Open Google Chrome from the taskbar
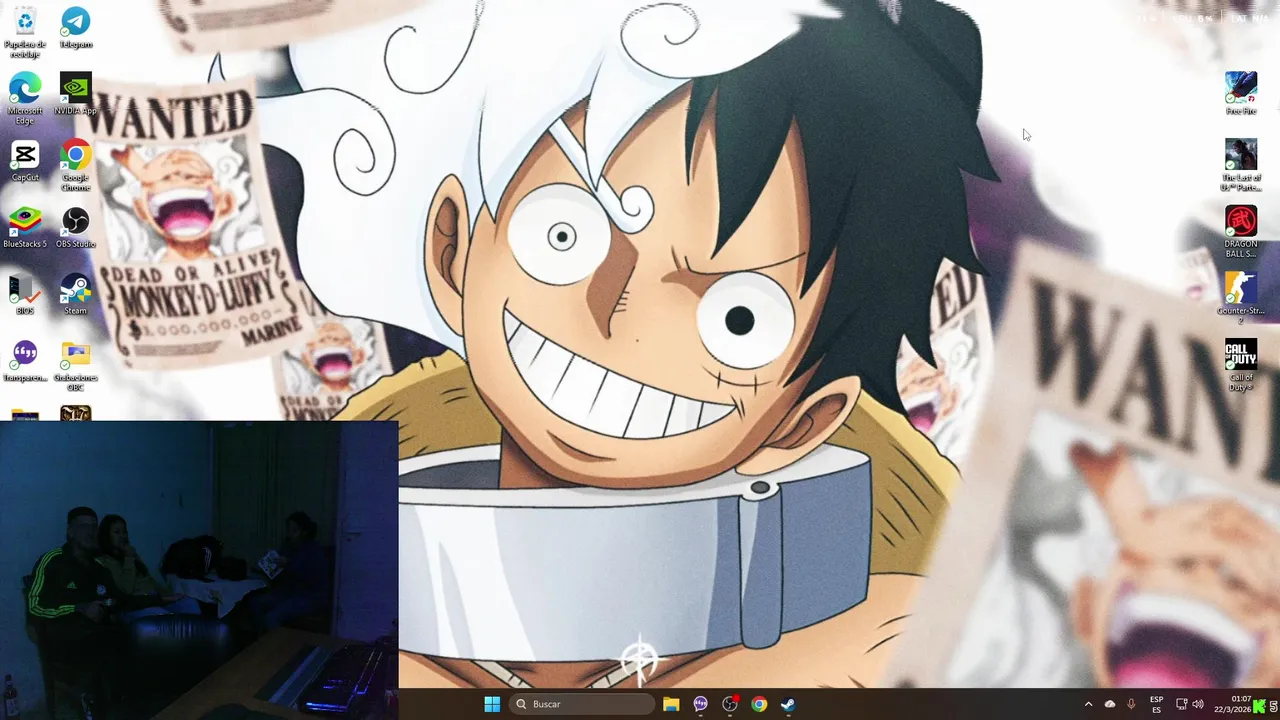This screenshot has height=720, width=1280. 759,704
